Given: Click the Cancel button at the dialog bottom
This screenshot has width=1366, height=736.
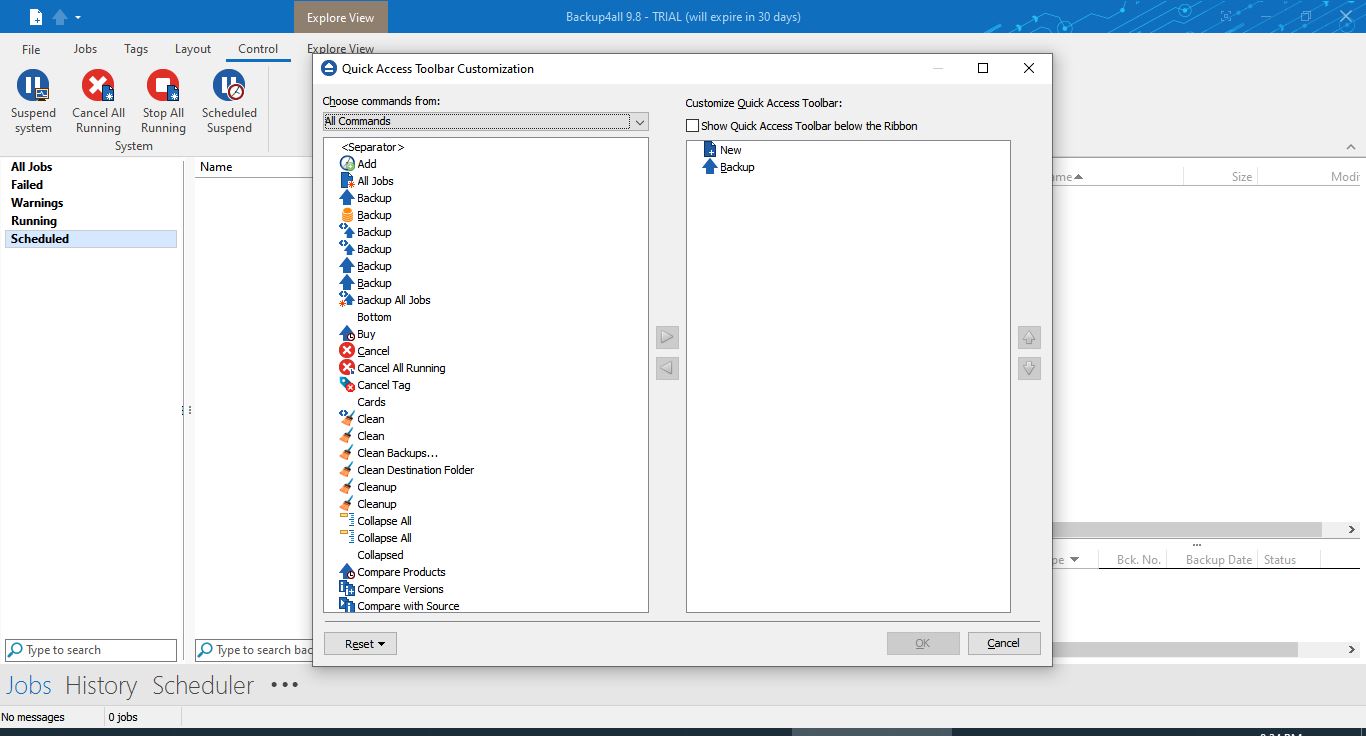Looking at the screenshot, I should pyautogui.click(x=1004, y=643).
